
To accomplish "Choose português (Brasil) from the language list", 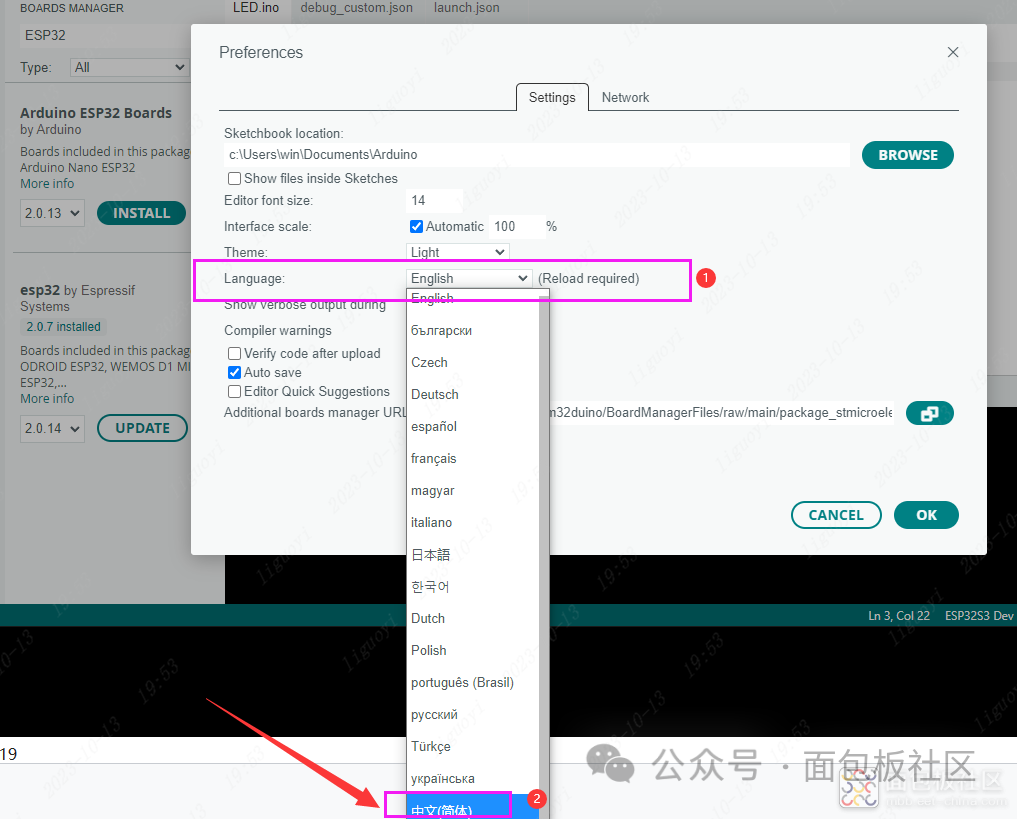I will pos(473,682).
